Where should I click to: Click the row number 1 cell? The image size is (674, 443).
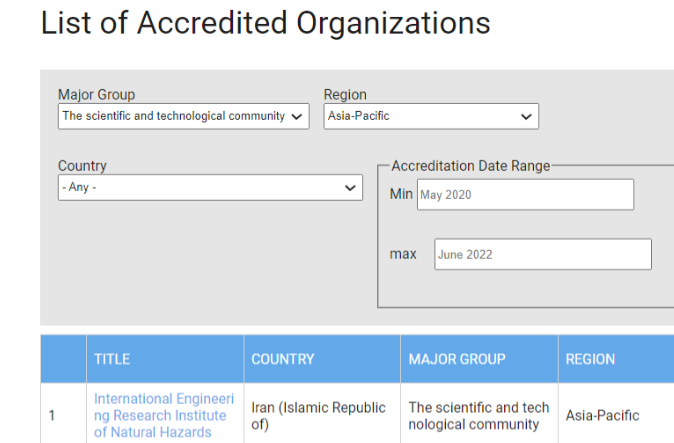[52, 415]
